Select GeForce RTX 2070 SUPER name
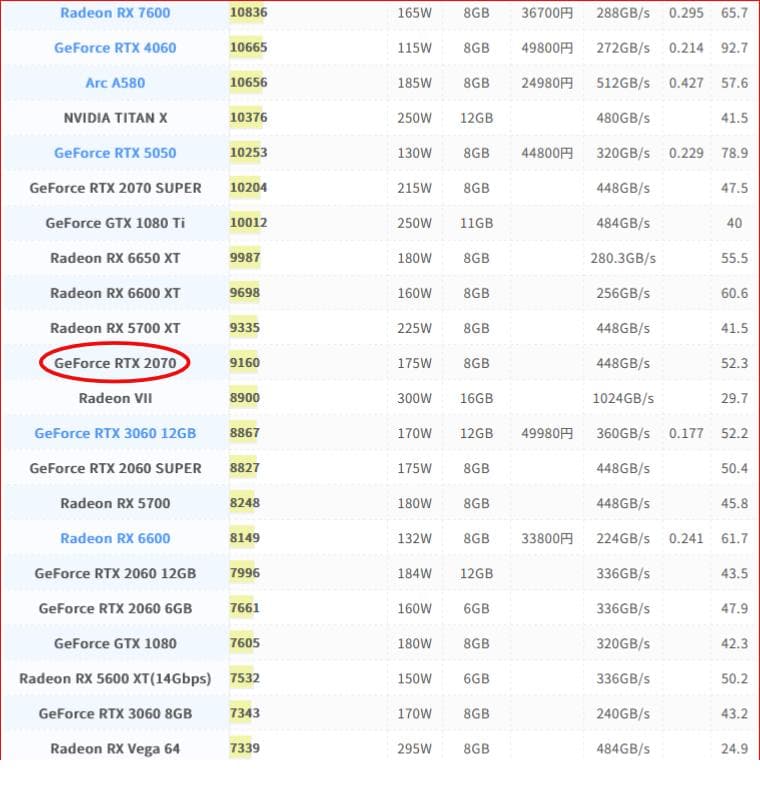 [x=115, y=188]
